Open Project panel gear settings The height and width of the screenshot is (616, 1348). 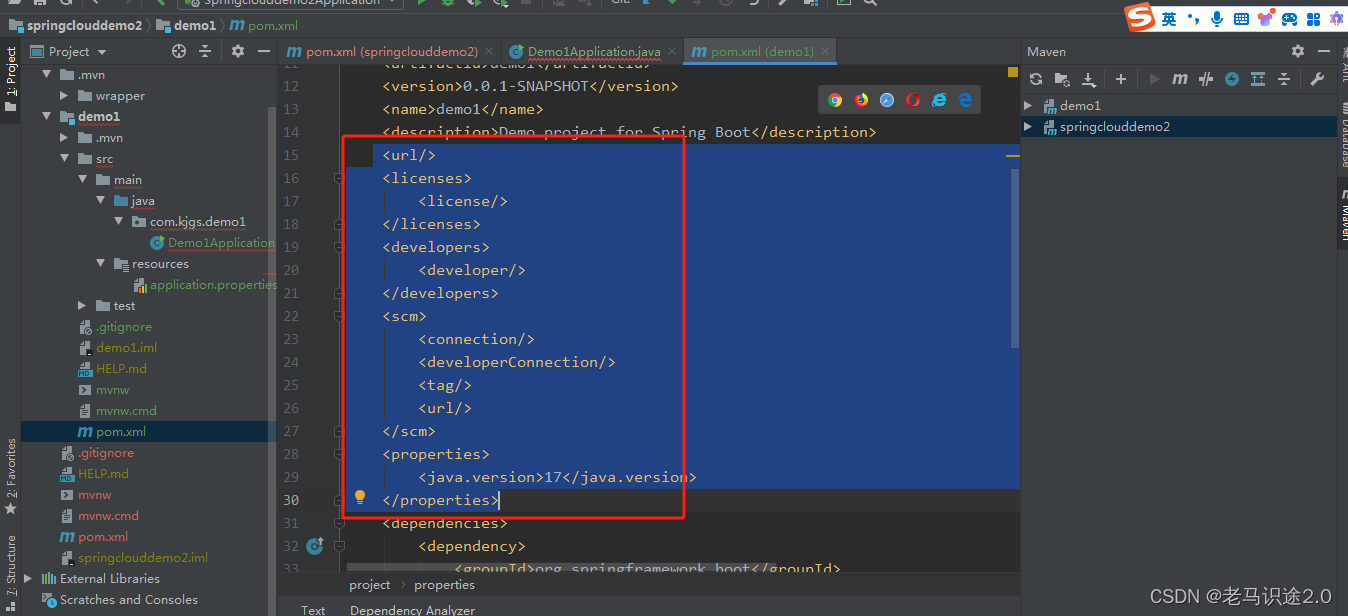(x=237, y=51)
